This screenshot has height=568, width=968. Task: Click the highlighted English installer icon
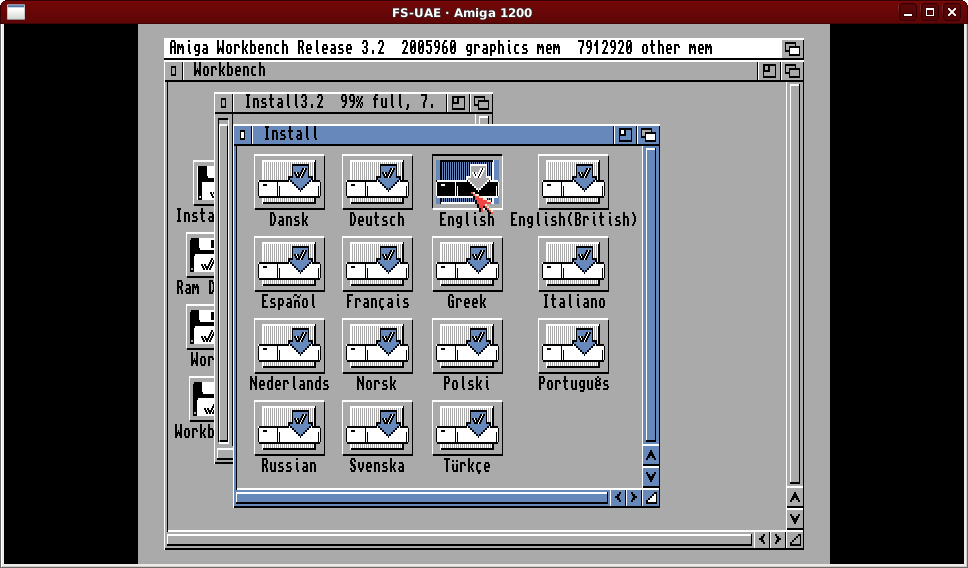pos(467,182)
